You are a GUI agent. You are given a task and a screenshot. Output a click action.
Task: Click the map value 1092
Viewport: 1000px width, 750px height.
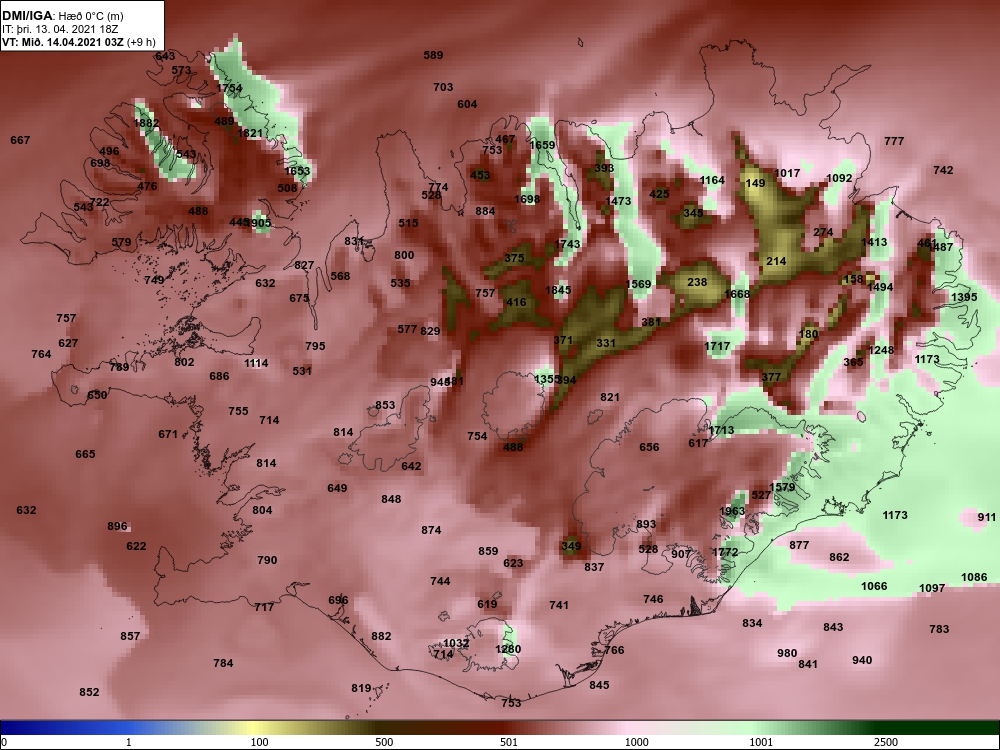839,179
